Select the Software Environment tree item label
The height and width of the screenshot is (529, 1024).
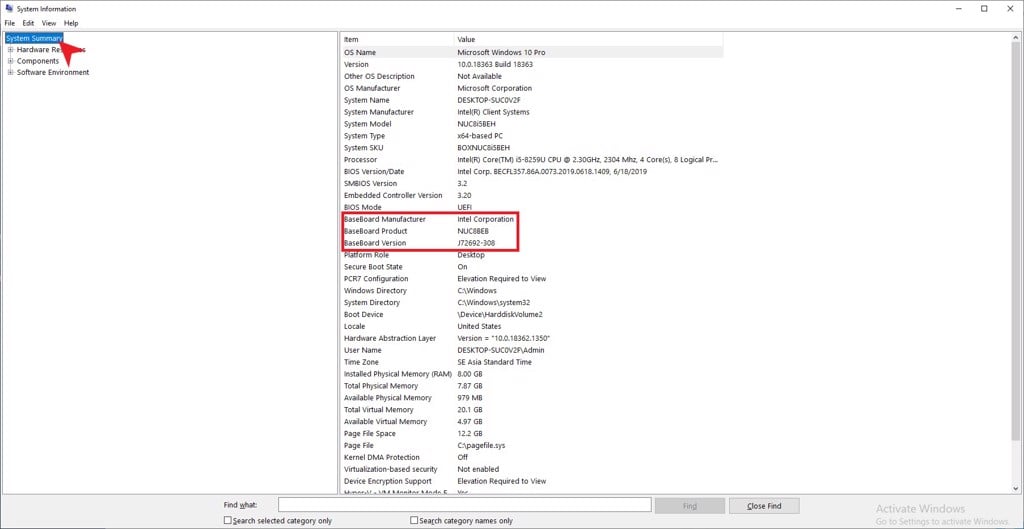(53, 72)
